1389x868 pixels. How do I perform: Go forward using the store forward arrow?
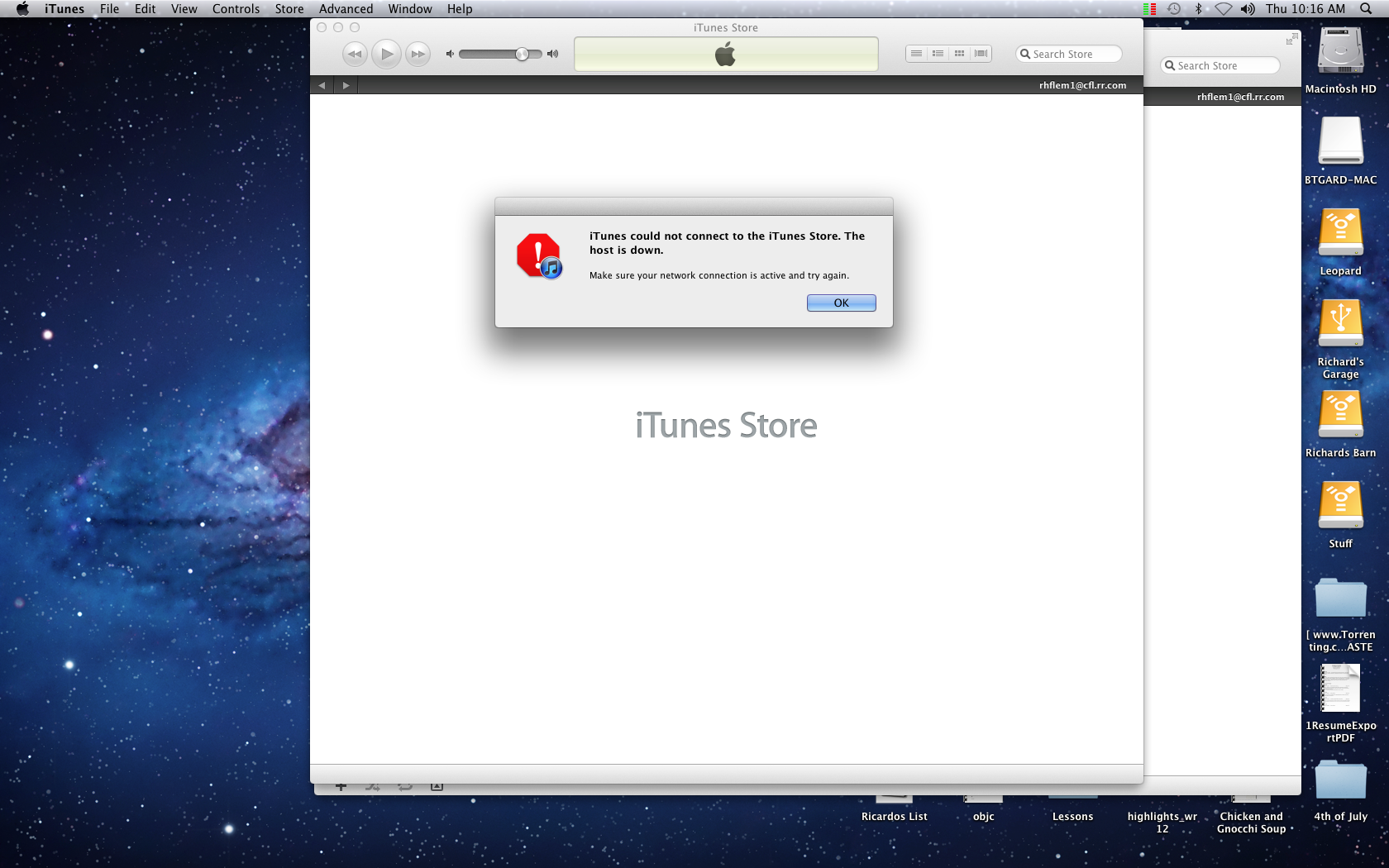point(346,85)
